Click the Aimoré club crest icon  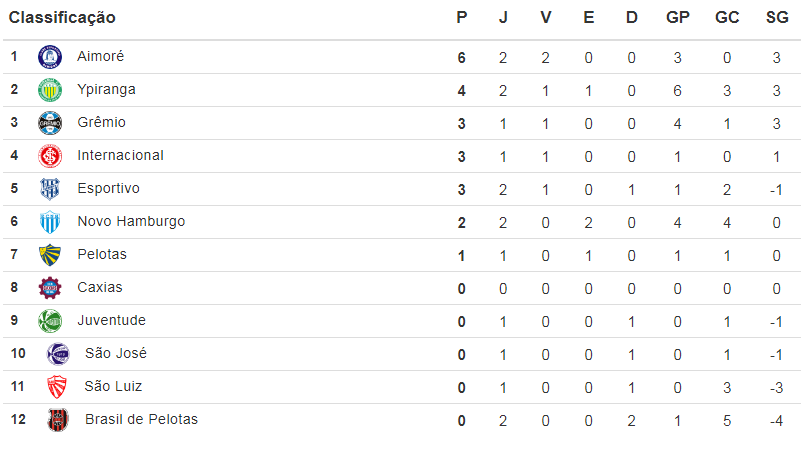pos(49,57)
